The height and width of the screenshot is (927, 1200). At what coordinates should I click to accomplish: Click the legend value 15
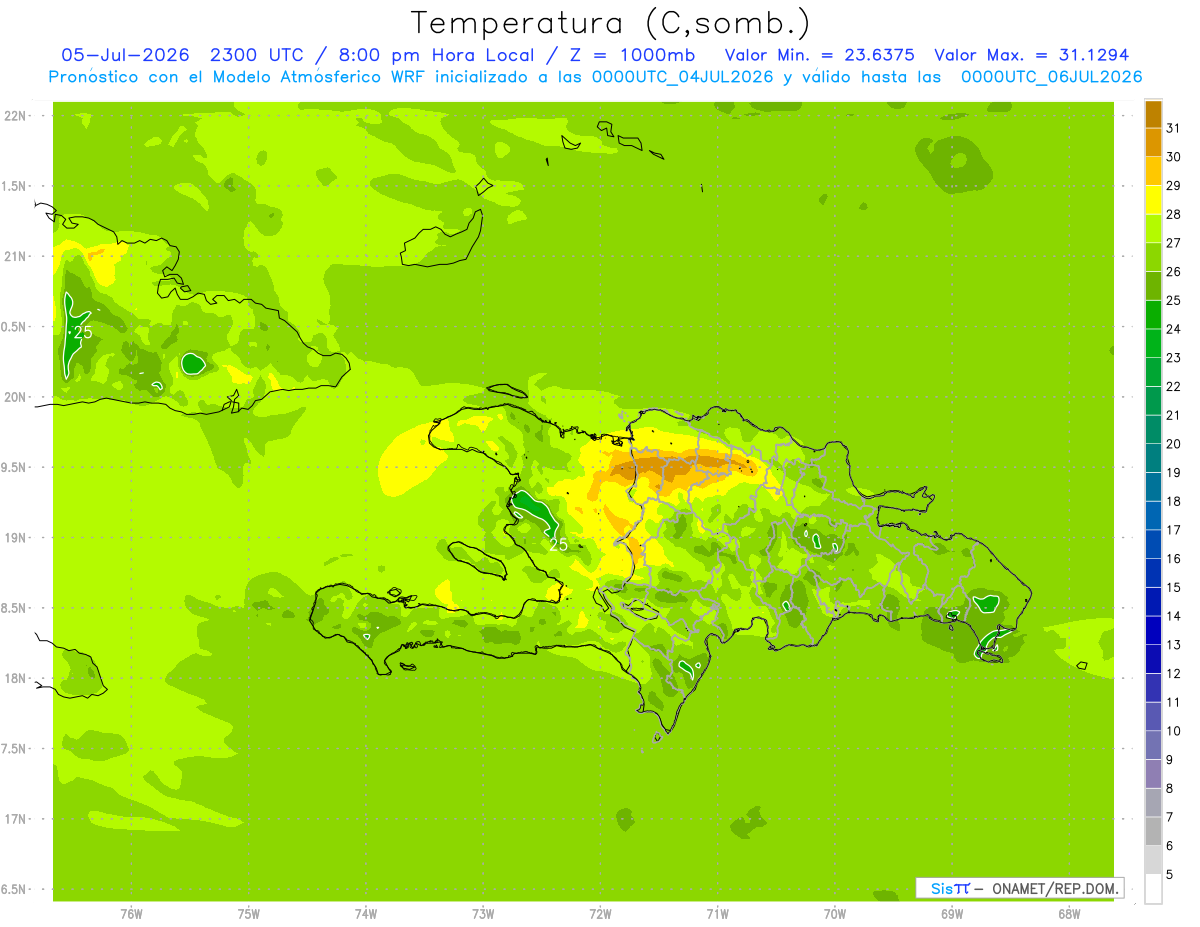click(1174, 587)
